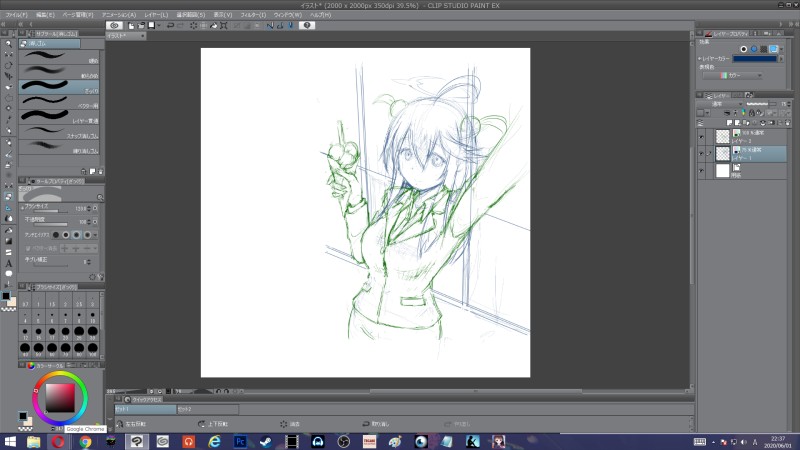Click the Undo arrow icon
The image size is (800, 450).
(x=170, y=26)
